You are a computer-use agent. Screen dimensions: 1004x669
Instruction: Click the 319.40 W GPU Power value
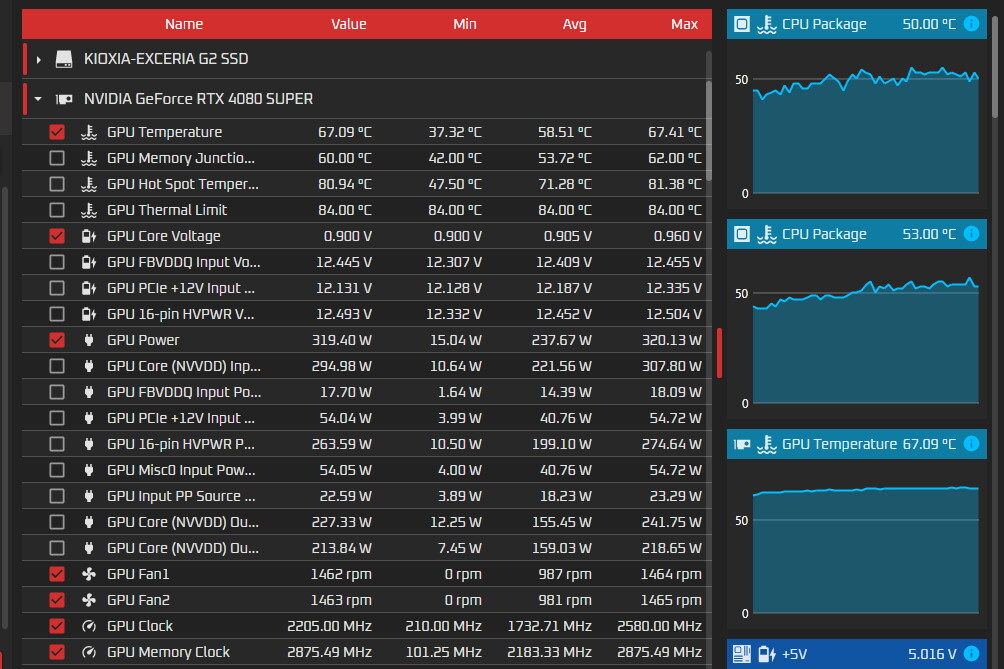coord(341,341)
